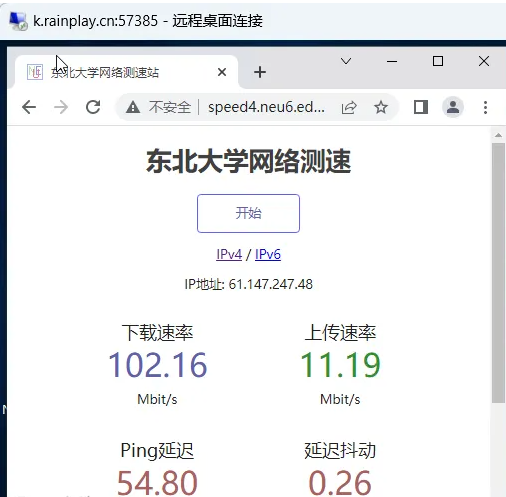
Task: Open the Chrome profile avatar
Action: [453, 107]
